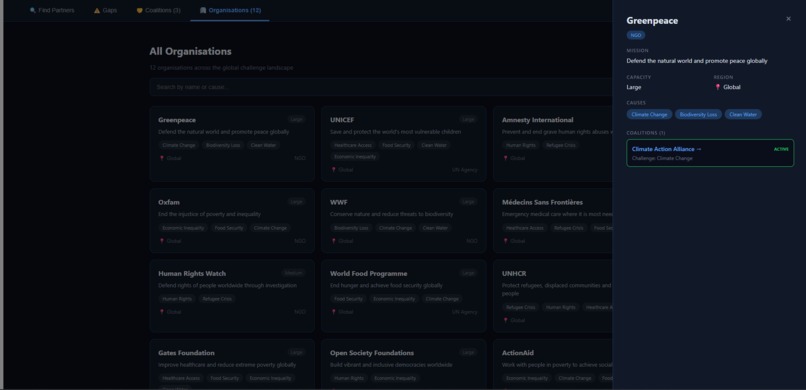The width and height of the screenshot is (806, 390).
Task: Click the ACTIVE status badge on coalition card
Action: tap(781, 149)
